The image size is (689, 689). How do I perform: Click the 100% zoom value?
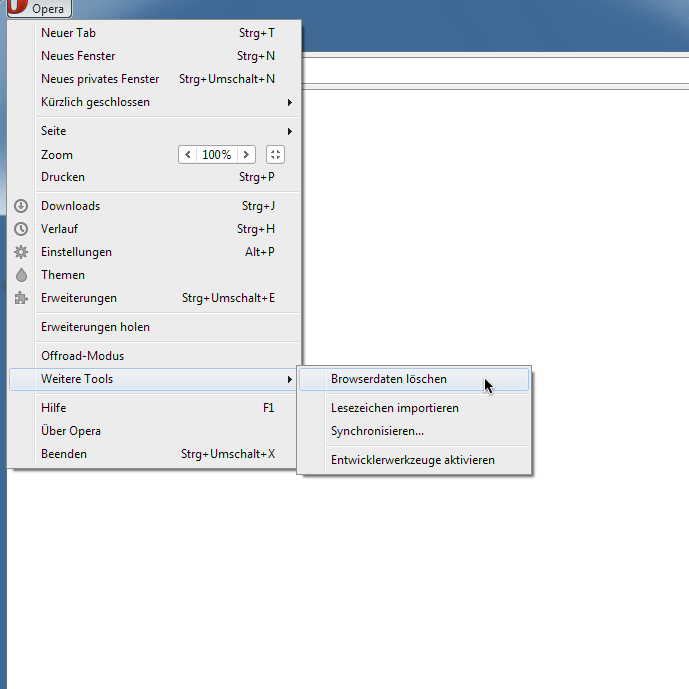(217, 155)
